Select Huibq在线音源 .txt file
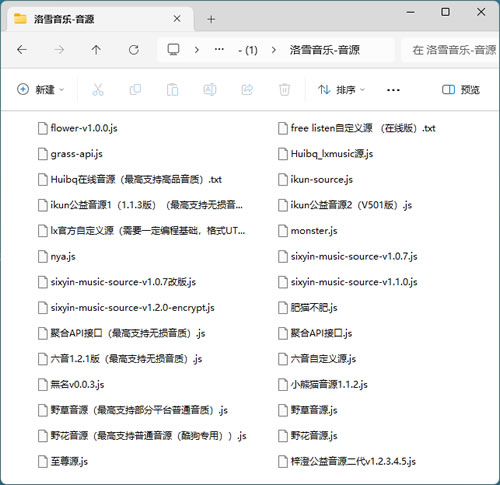Viewport: 500px width, 485px height. coord(130,179)
